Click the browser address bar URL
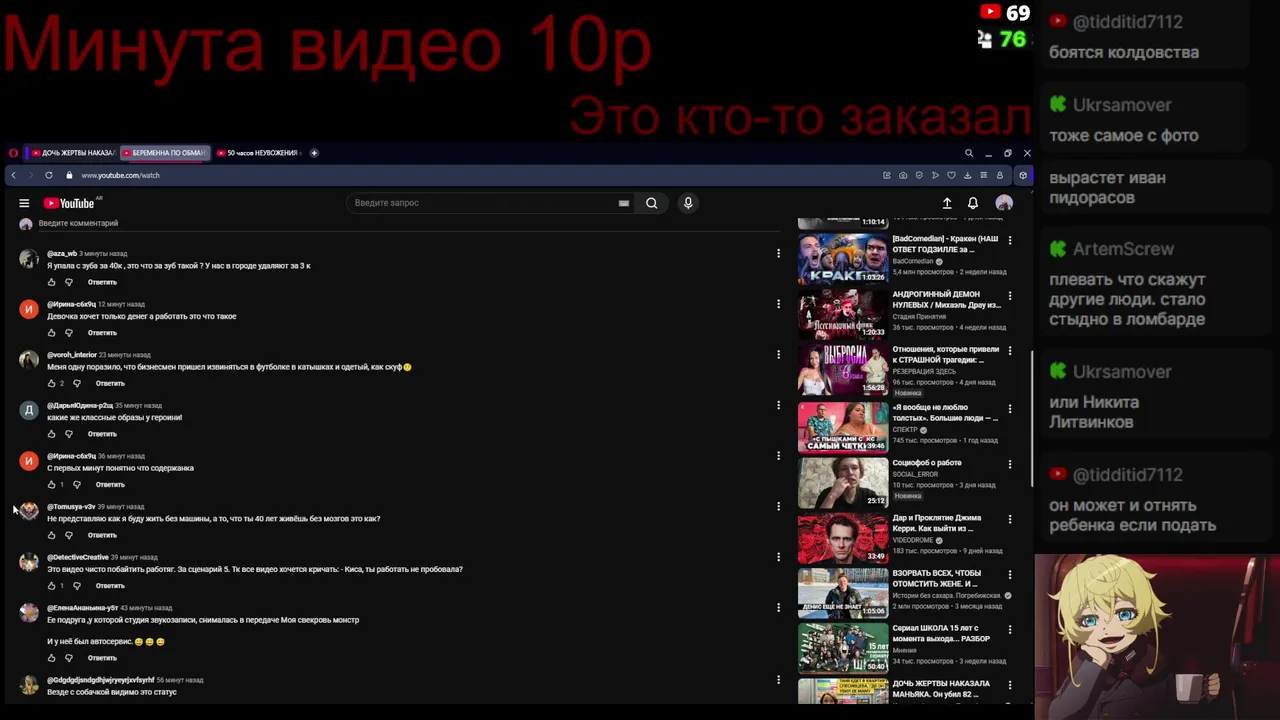This screenshot has width=1280, height=720. point(120,175)
